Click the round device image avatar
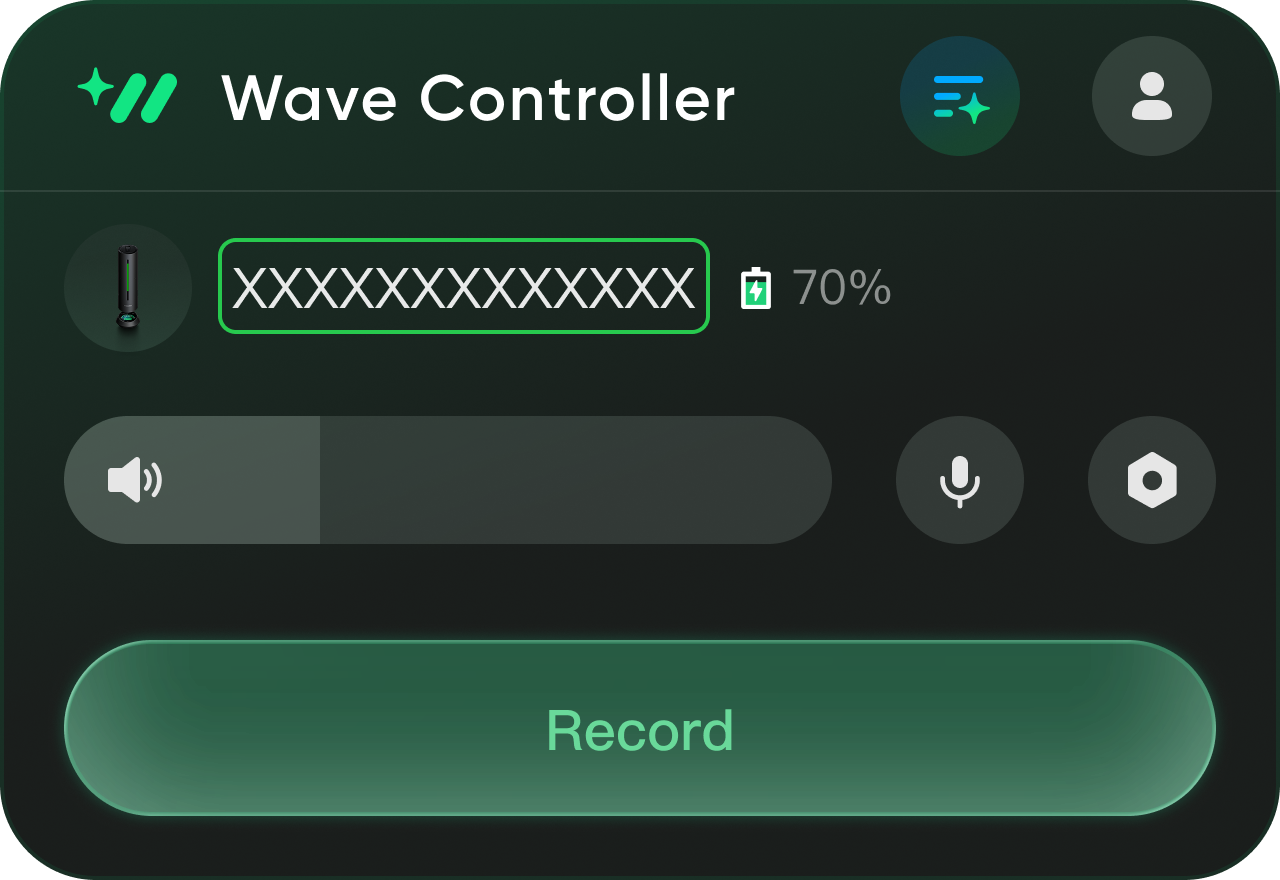This screenshot has width=1280, height=880. [x=128, y=288]
